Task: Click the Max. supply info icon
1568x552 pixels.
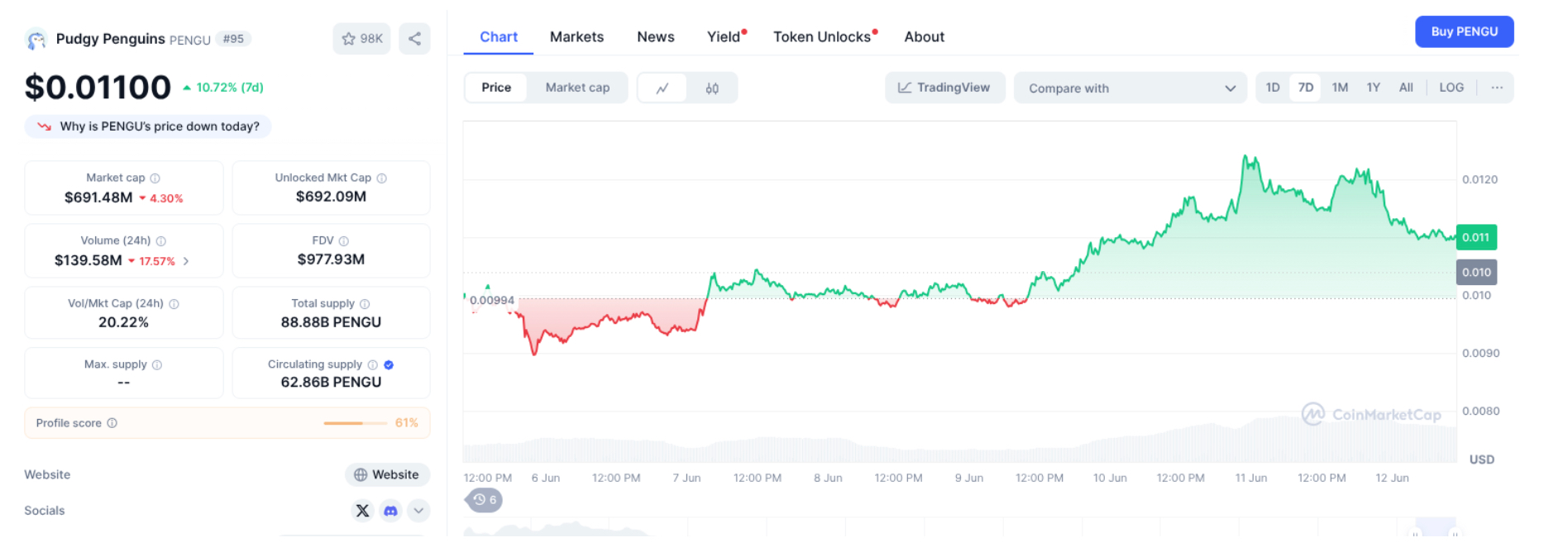Action: pos(157,365)
